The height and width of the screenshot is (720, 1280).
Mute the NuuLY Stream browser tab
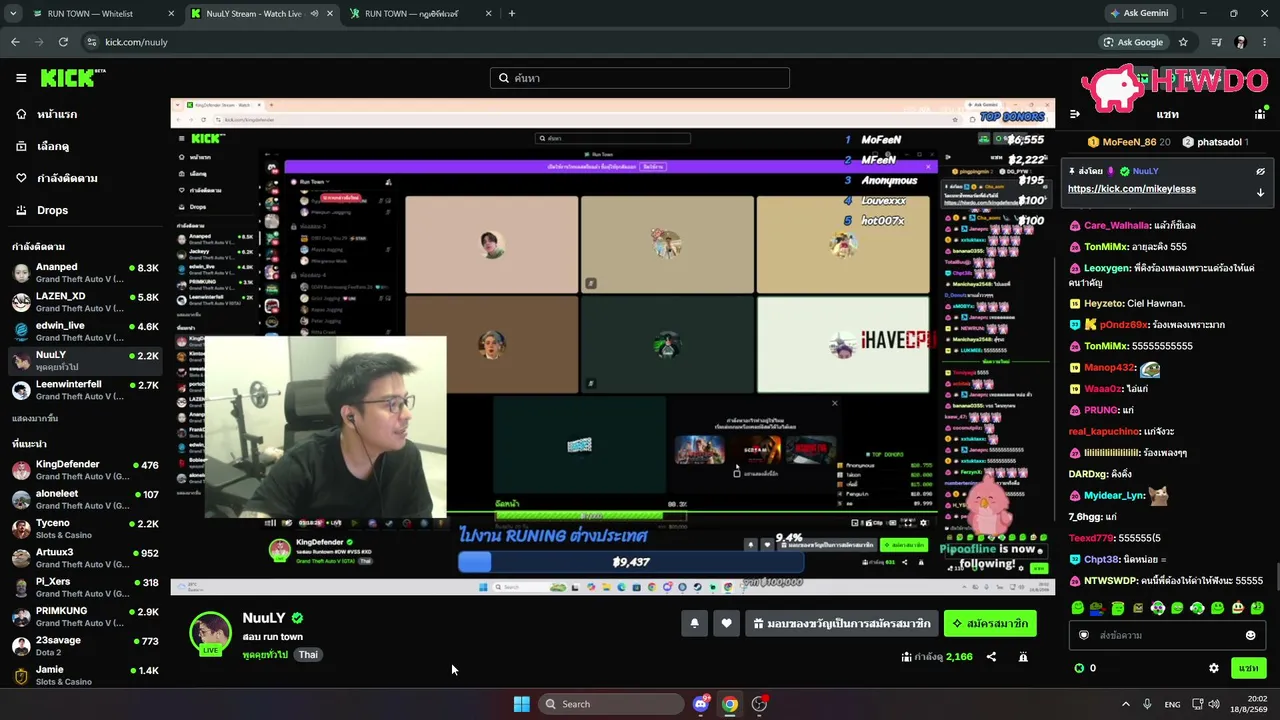tap(314, 14)
